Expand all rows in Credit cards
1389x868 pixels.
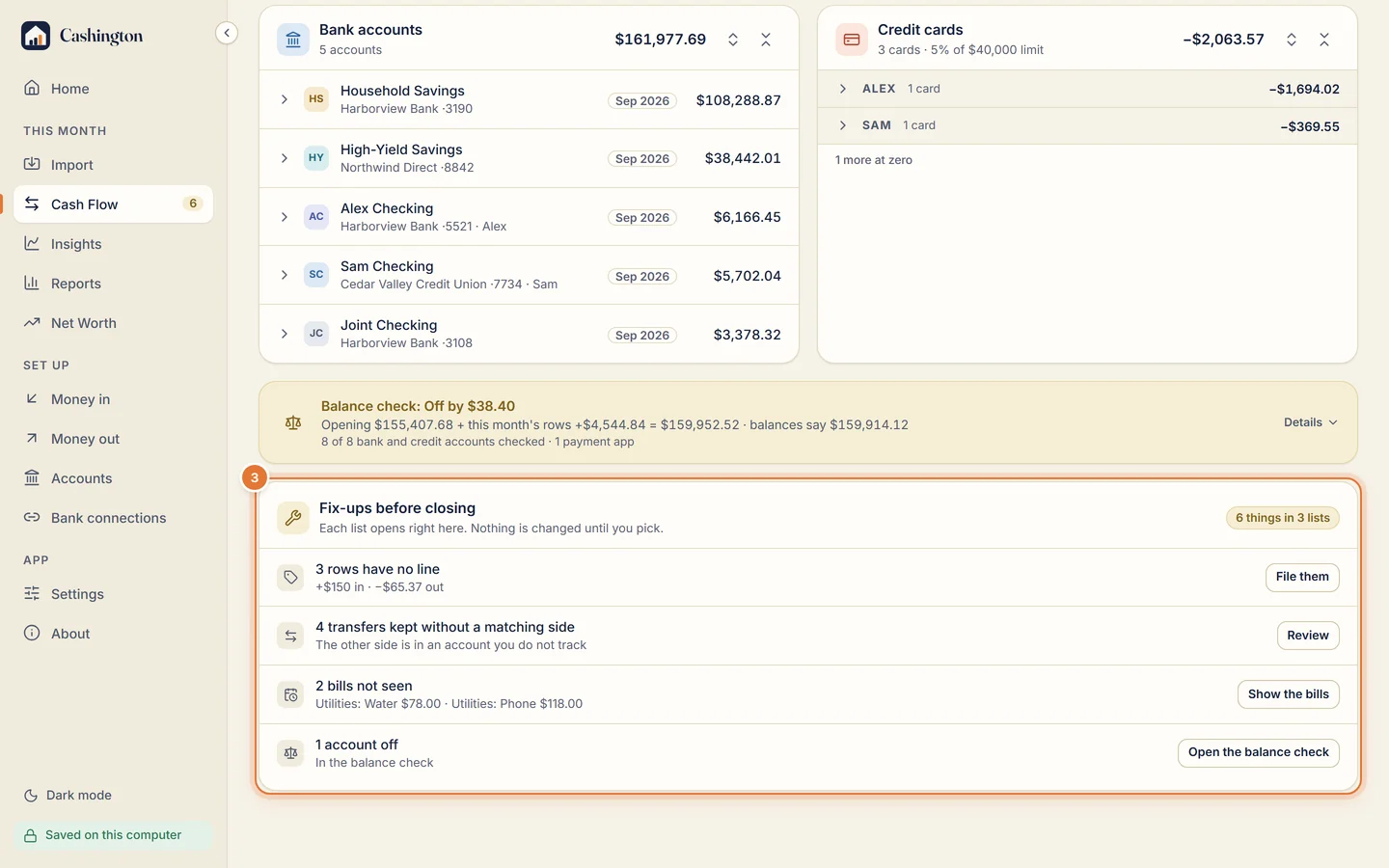1292,40
